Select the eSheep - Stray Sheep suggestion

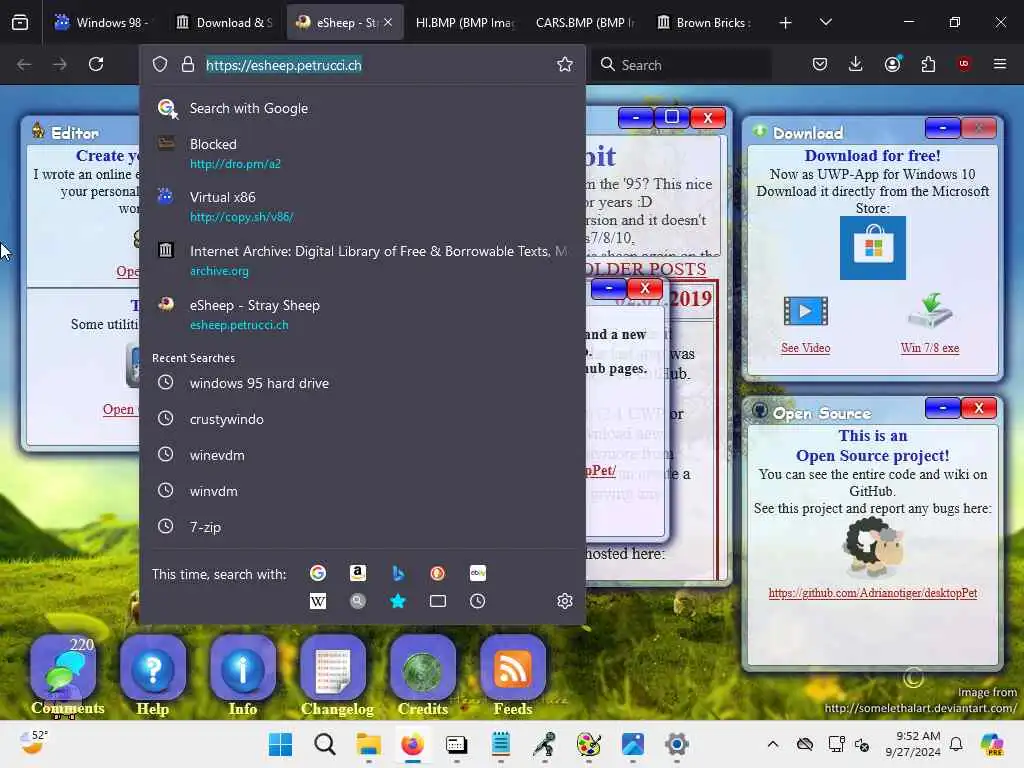pyautogui.click(x=362, y=315)
